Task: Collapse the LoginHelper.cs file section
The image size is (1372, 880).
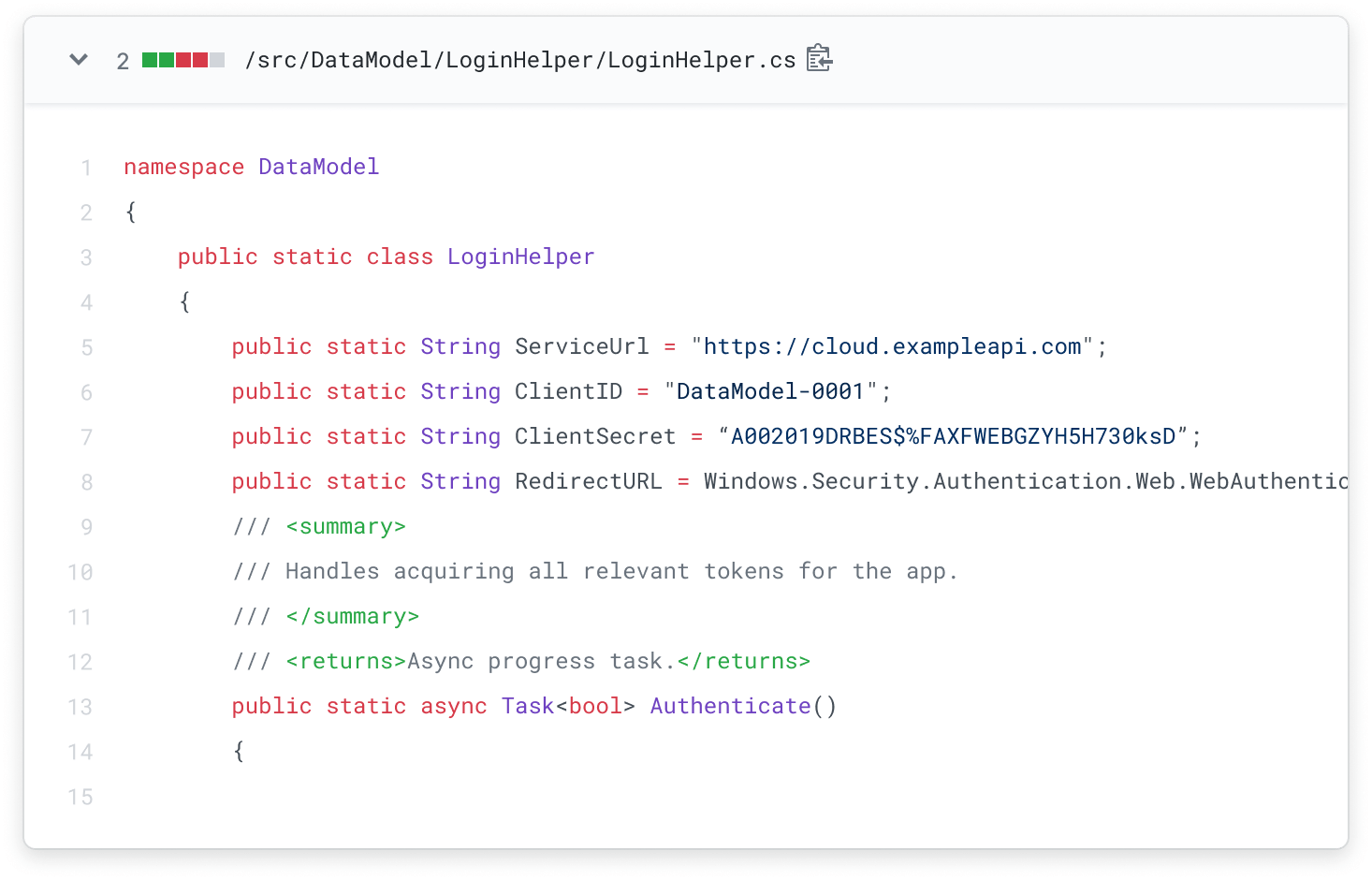Action: click(x=79, y=59)
